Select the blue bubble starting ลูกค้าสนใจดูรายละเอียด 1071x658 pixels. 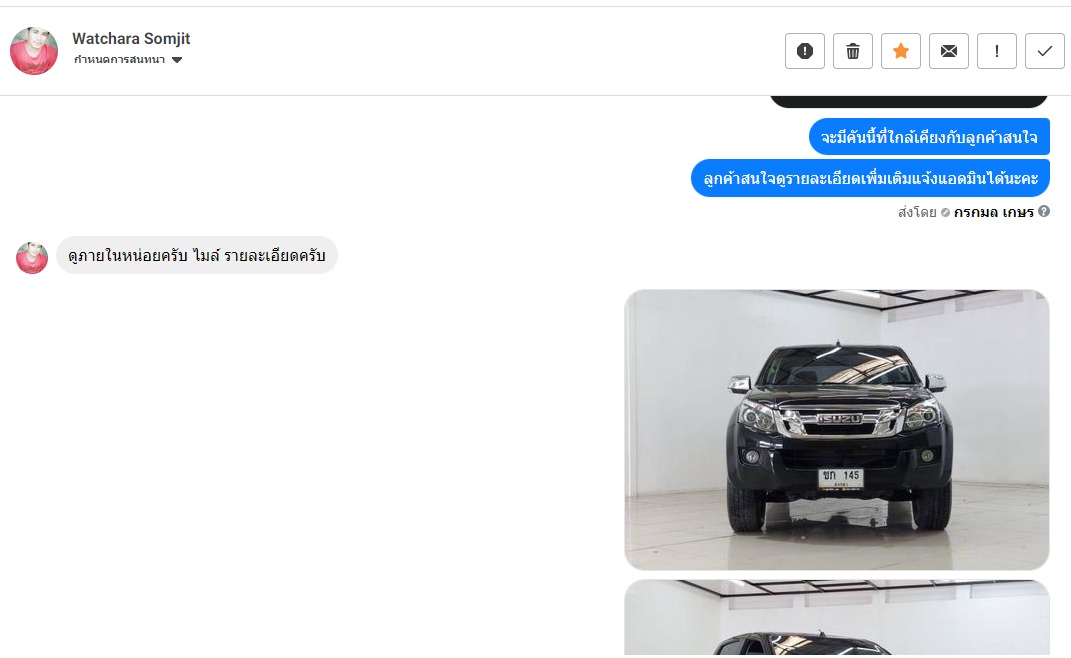click(x=870, y=178)
